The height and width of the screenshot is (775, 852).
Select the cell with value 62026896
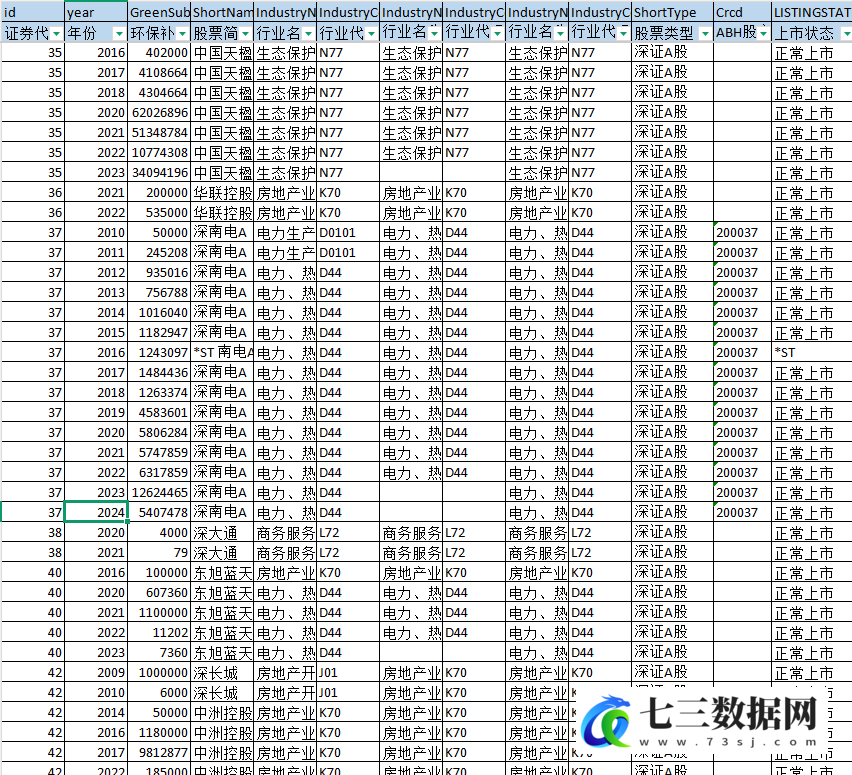(159, 112)
